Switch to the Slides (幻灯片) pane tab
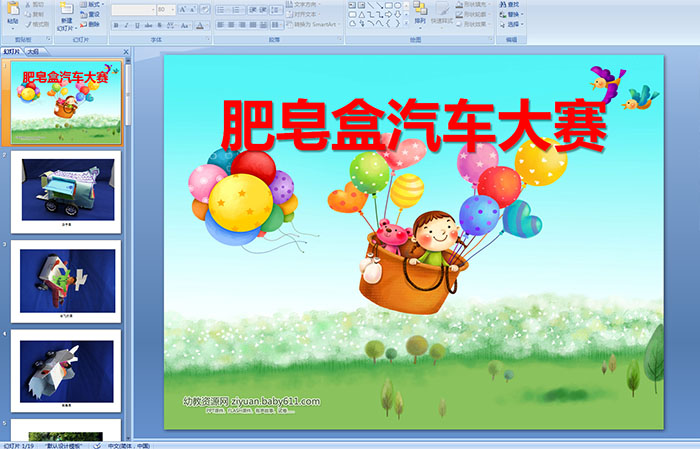This screenshot has height=449, width=700. click(x=11, y=52)
